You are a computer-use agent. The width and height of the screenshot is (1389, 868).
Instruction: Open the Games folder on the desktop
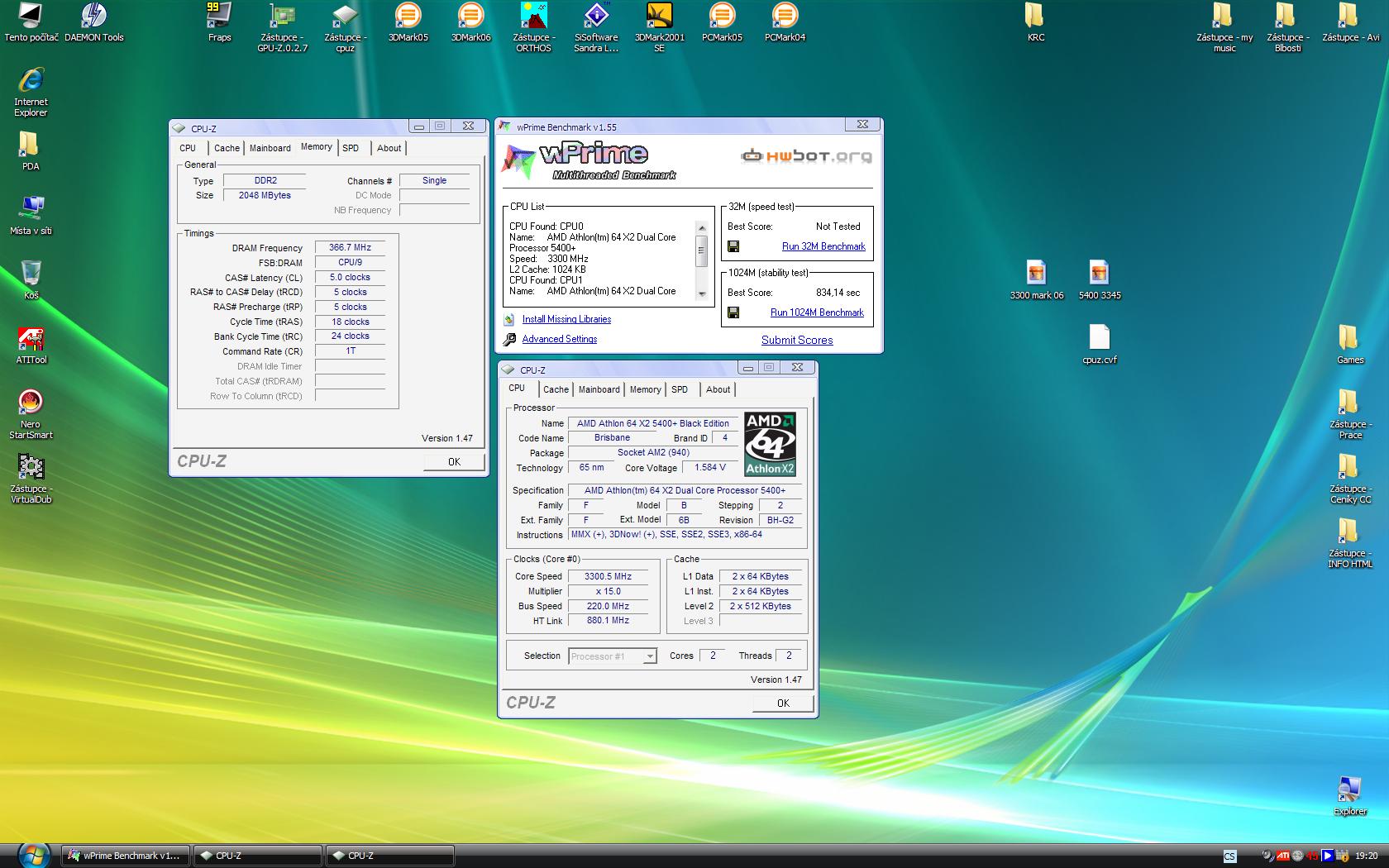1349,345
